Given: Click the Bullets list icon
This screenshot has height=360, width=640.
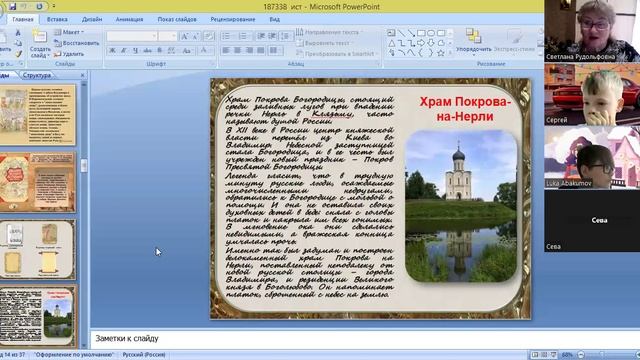Looking at the screenshot, I should pyautogui.click(x=227, y=36).
